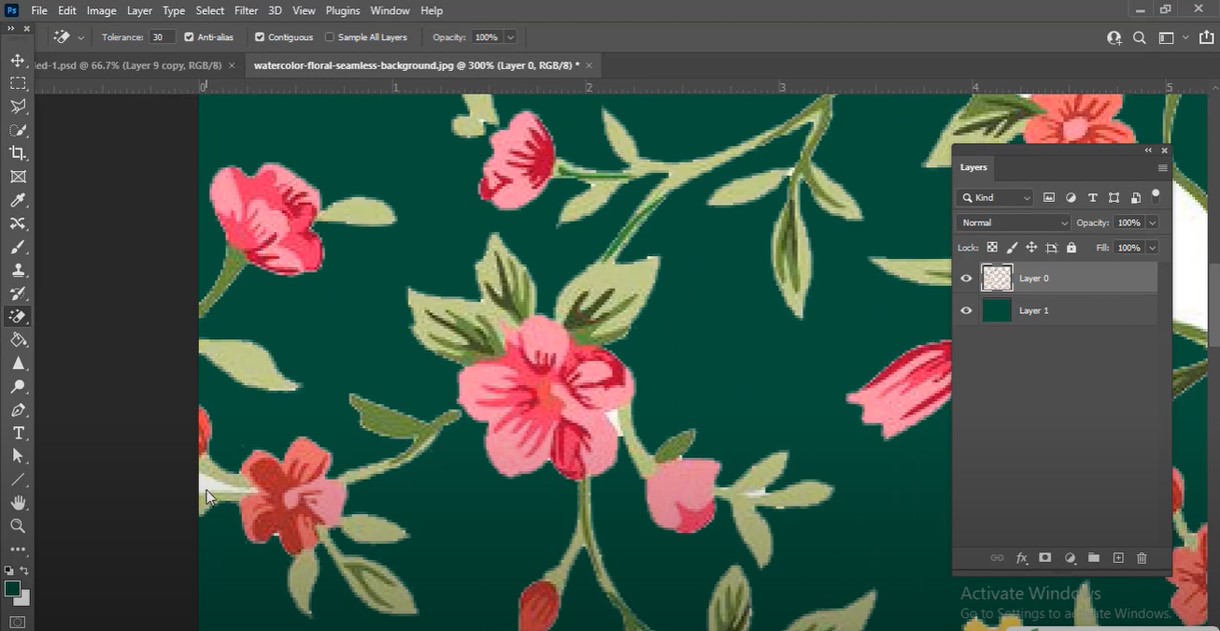
Task: Select the Crop tool
Action: pos(18,153)
